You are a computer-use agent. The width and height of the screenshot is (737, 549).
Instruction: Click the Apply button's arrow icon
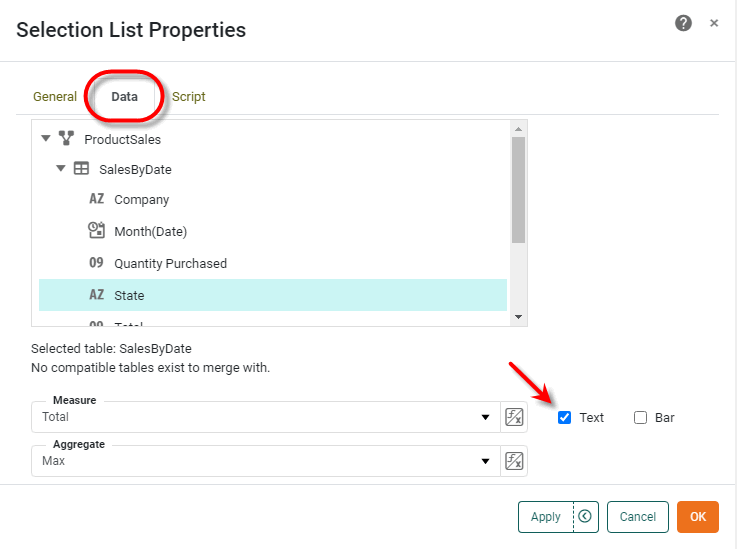585,517
